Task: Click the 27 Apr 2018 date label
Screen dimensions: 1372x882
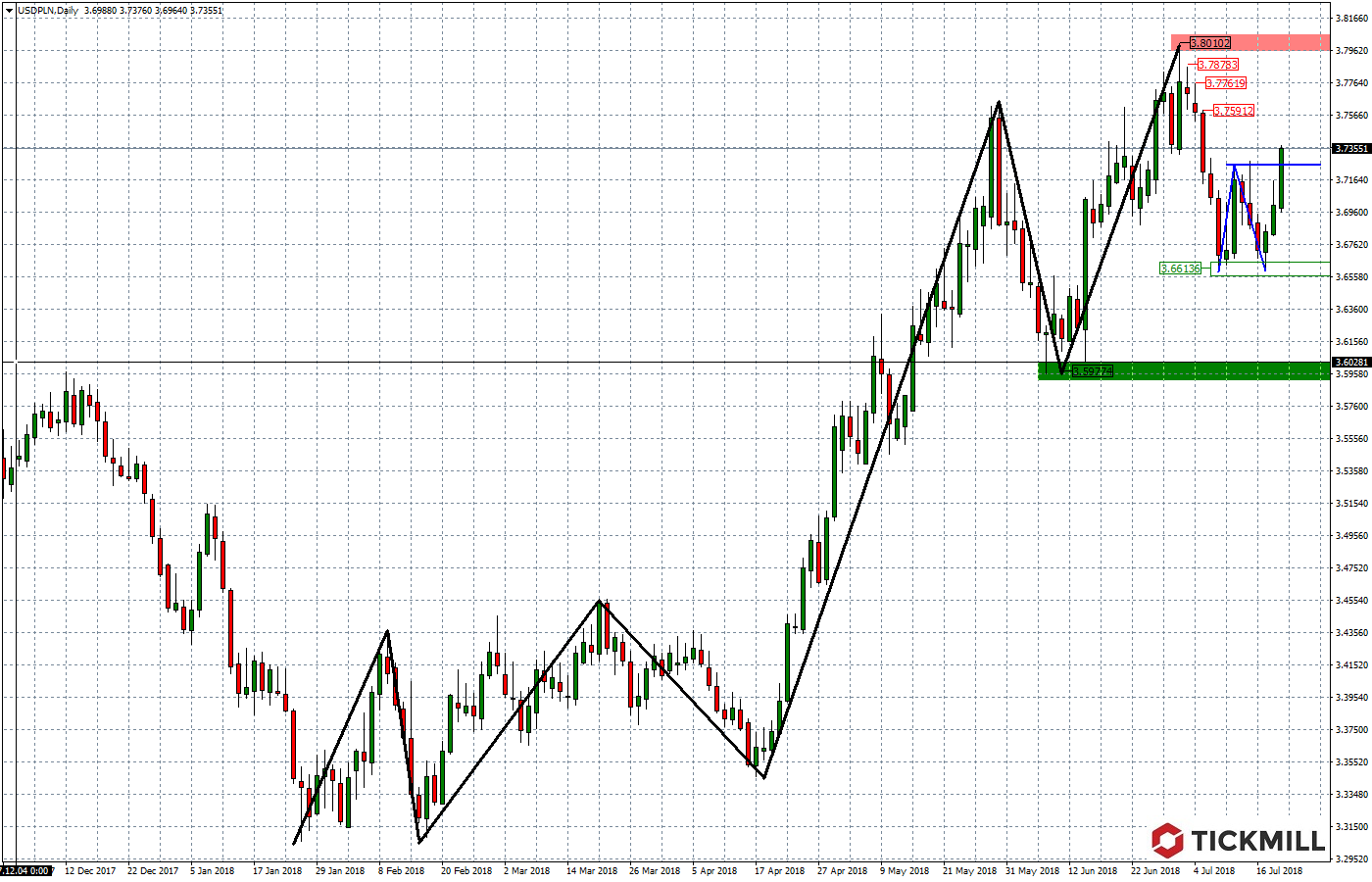Action: pos(842,870)
